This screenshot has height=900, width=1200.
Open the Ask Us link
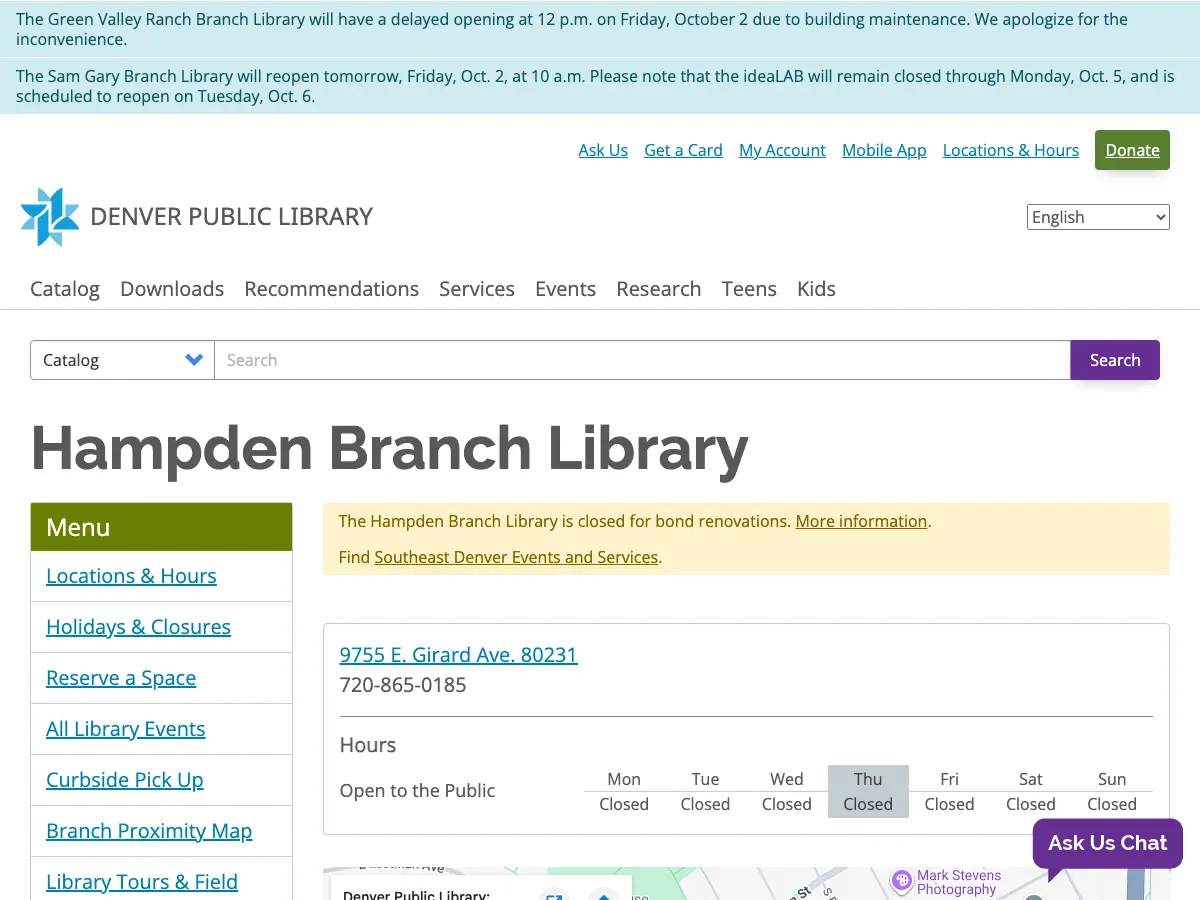tap(603, 150)
